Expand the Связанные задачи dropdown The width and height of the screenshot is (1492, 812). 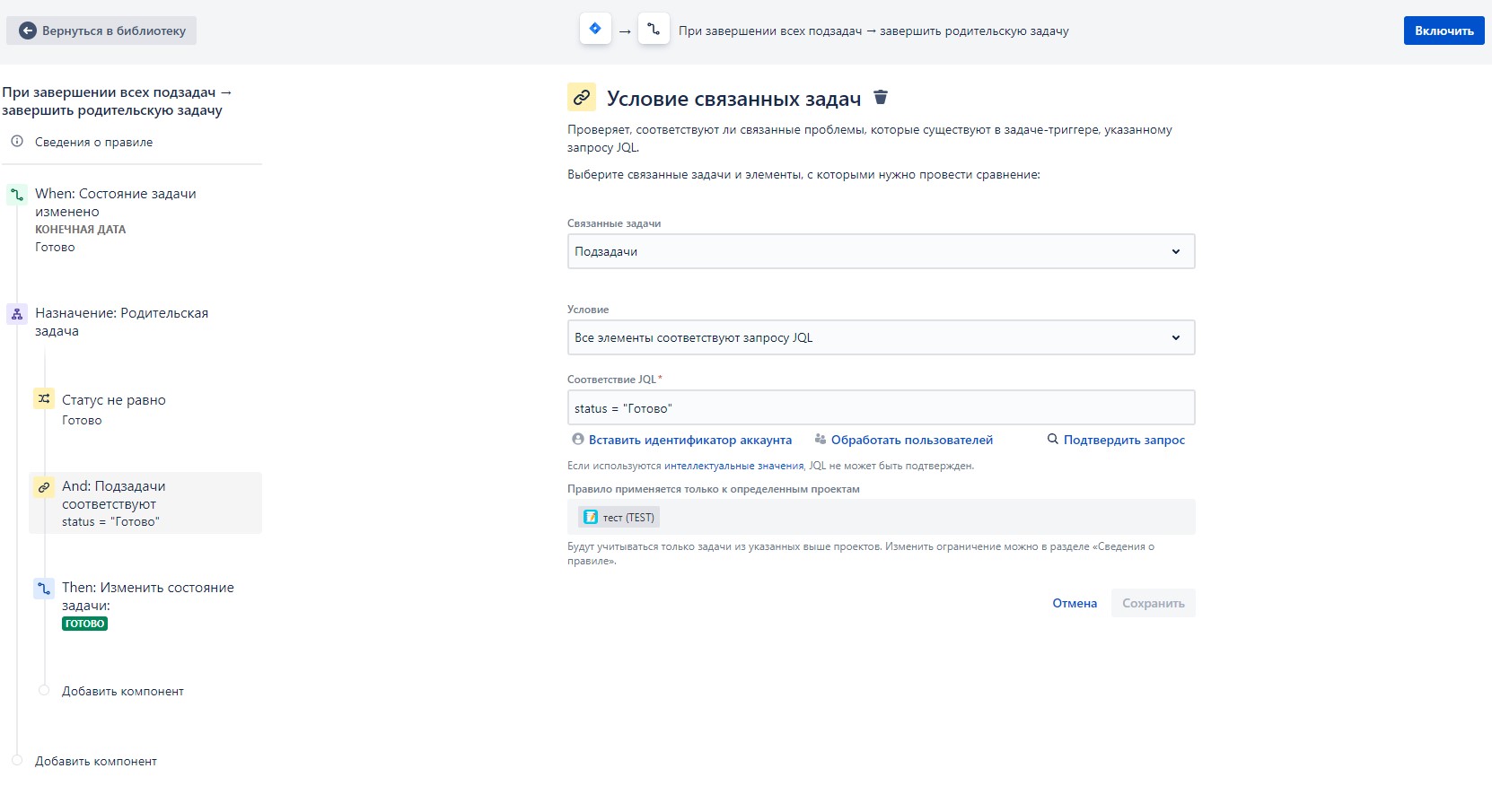click(881, 251)
